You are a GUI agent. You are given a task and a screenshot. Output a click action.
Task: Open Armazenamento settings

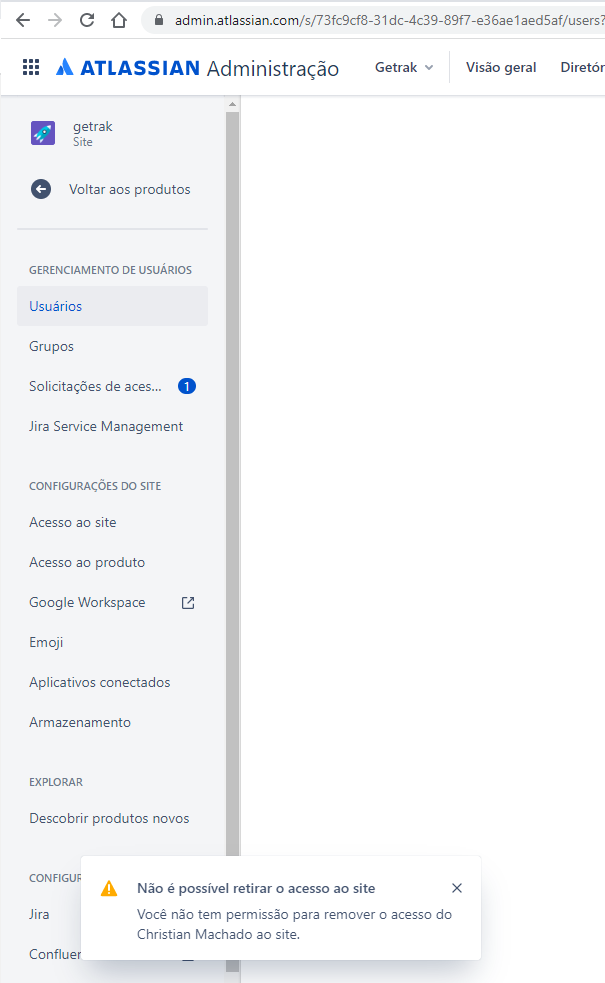112,722
